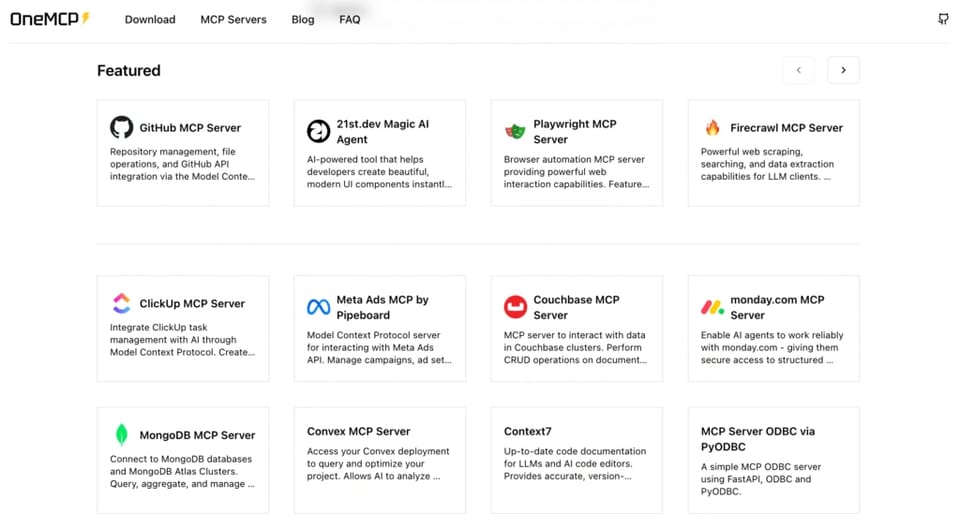This screenshot has height=528, width=960.
Task: Click the ClickUp logo icon
Action: [121, 304]
